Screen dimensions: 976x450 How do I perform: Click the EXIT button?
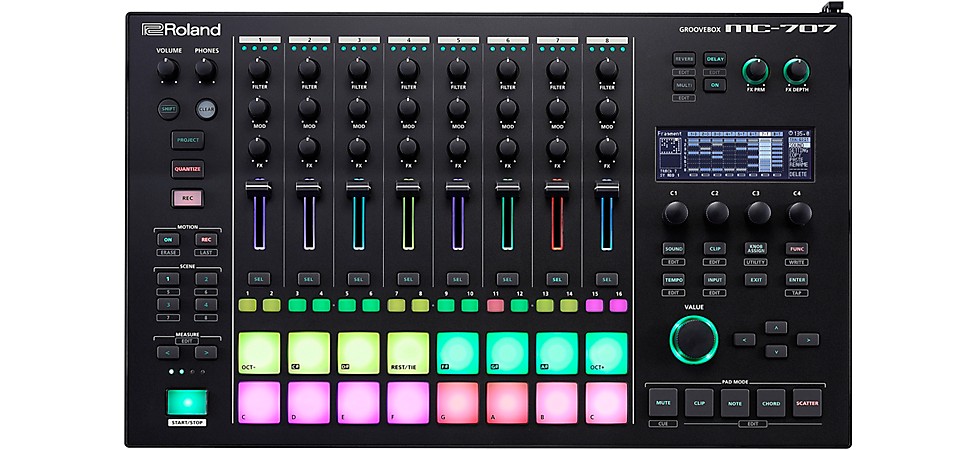[x=756, y=279]
